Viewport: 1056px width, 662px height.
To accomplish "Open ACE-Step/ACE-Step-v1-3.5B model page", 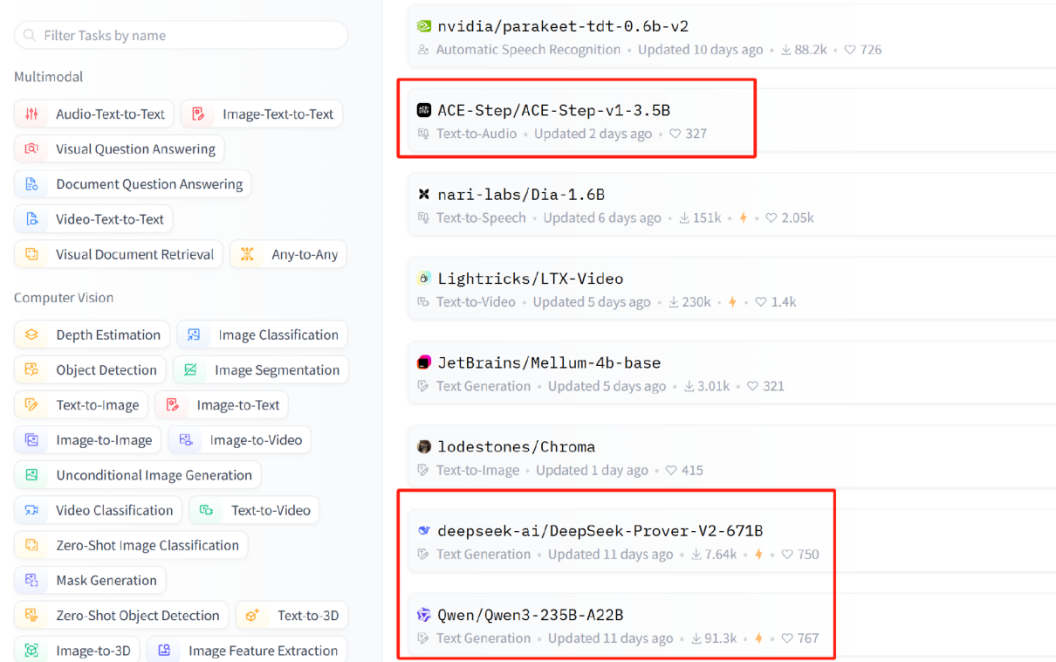I will 554,110.
